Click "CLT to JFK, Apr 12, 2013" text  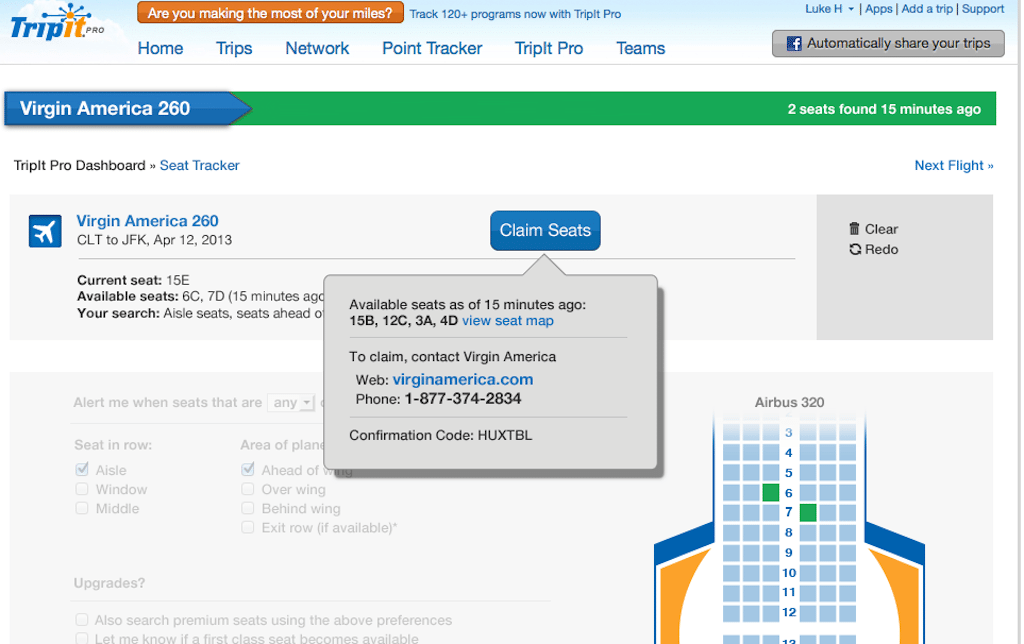point(154,240)
